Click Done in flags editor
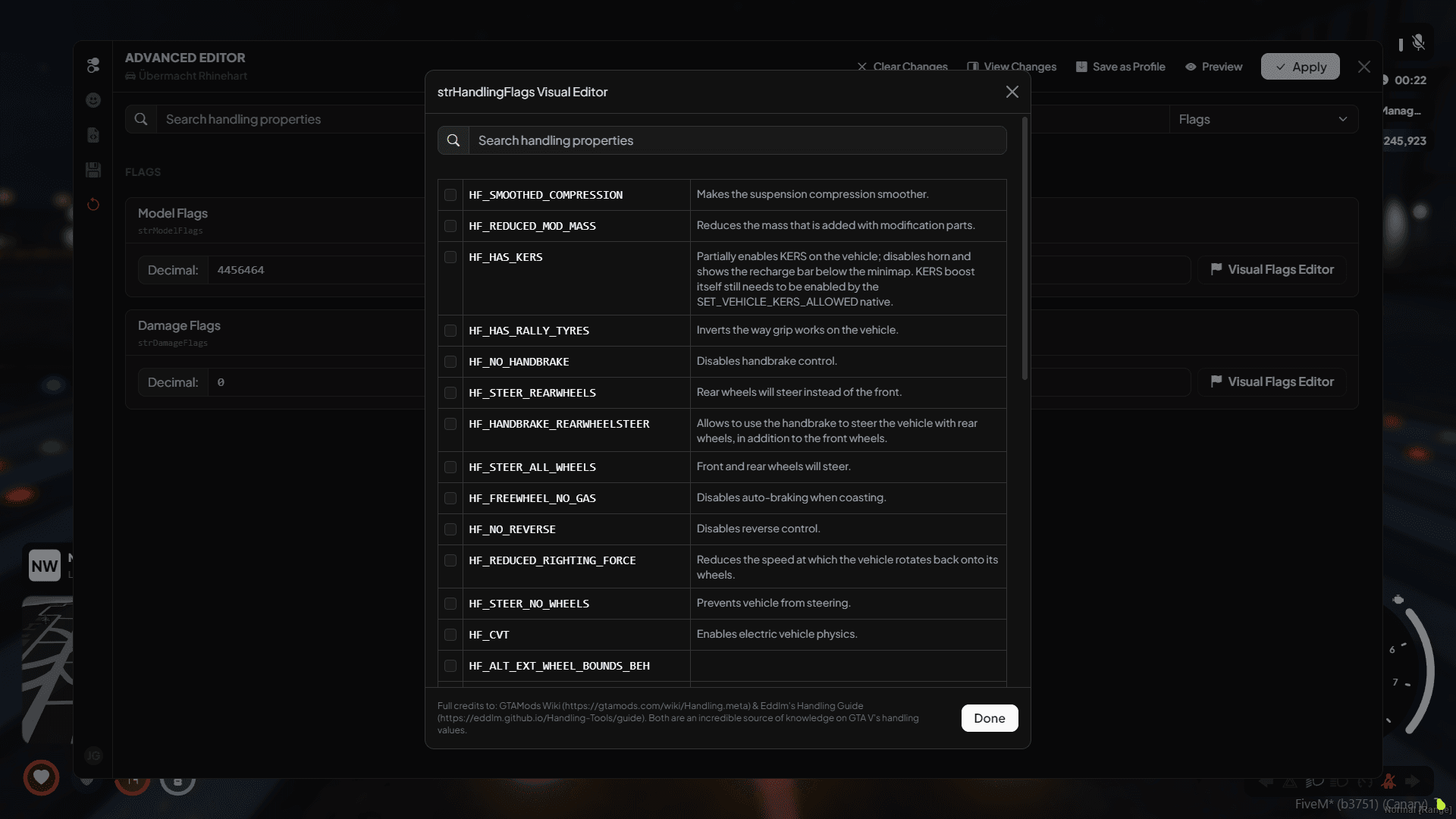 coord(989,718)
